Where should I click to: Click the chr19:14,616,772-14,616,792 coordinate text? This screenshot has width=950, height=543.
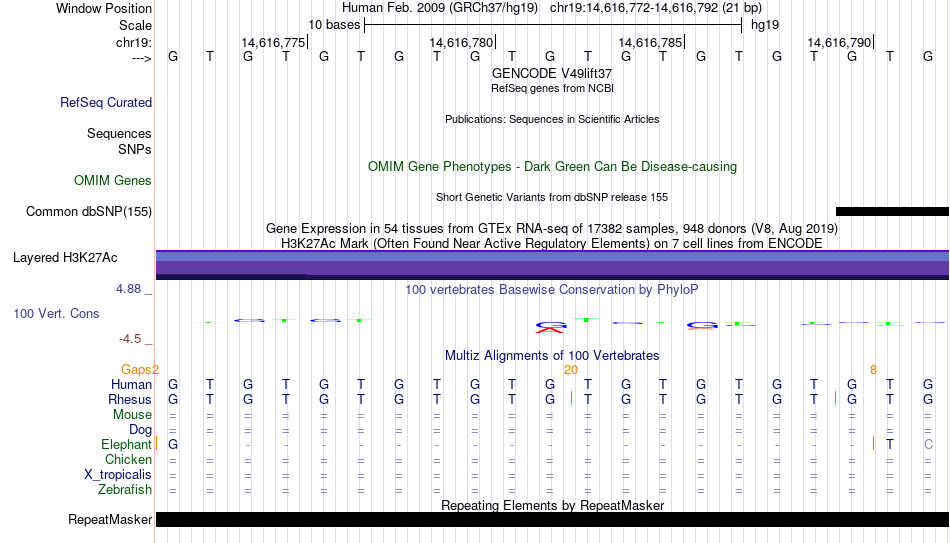656,8
